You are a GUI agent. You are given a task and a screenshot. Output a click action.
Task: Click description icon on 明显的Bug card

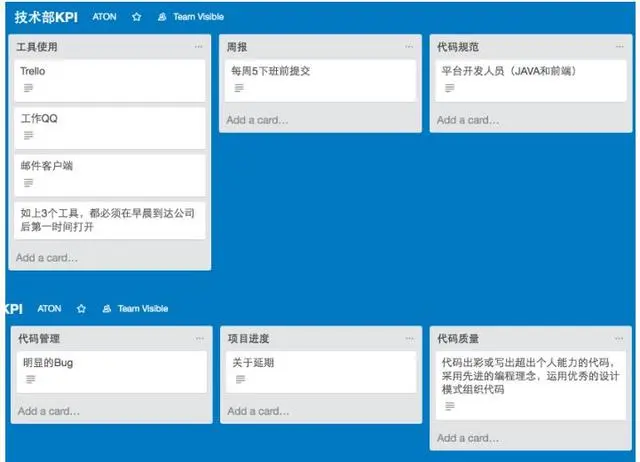coord(28,380)
